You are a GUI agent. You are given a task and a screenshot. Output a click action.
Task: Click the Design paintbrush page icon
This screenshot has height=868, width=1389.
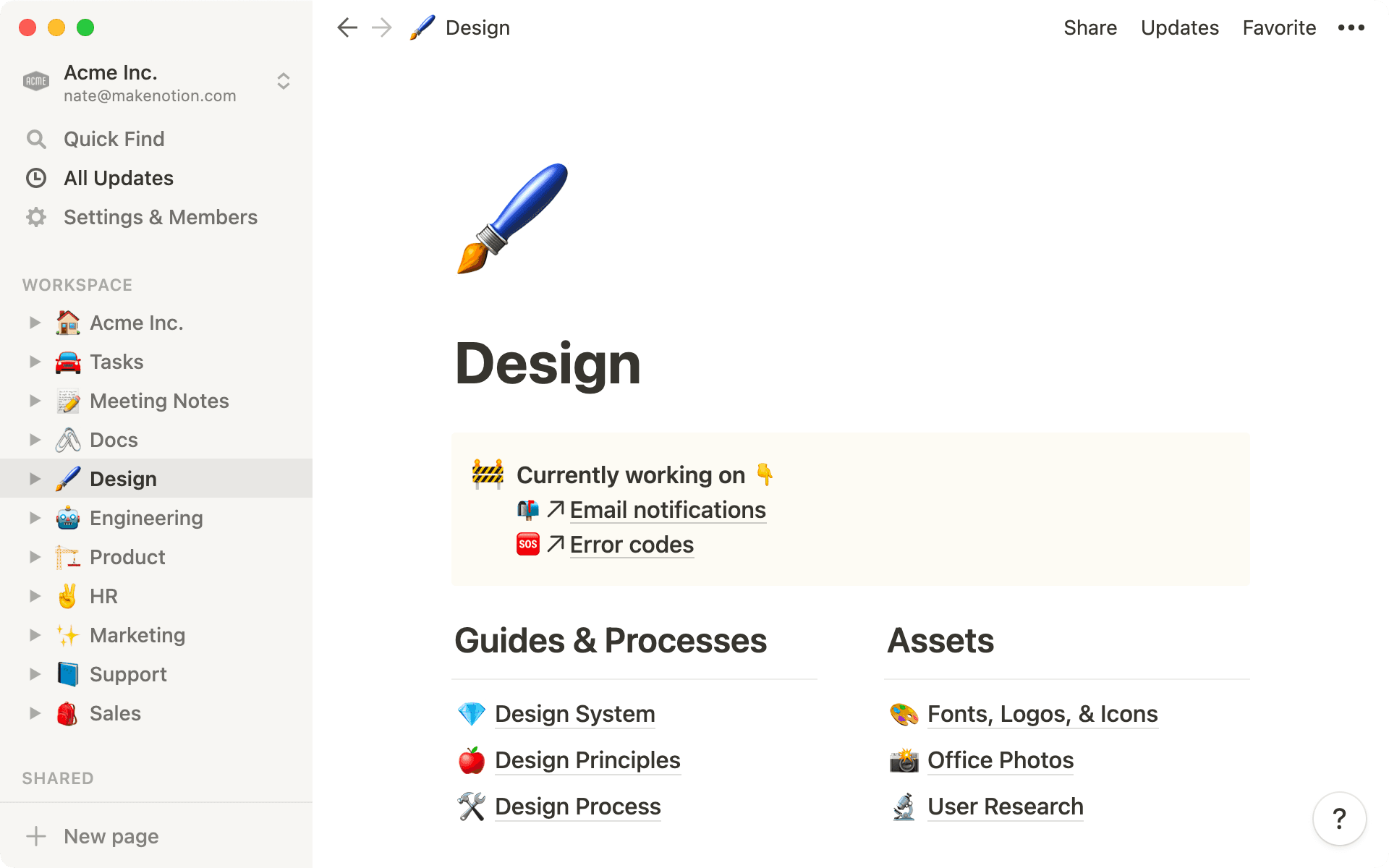click(69, 478)
